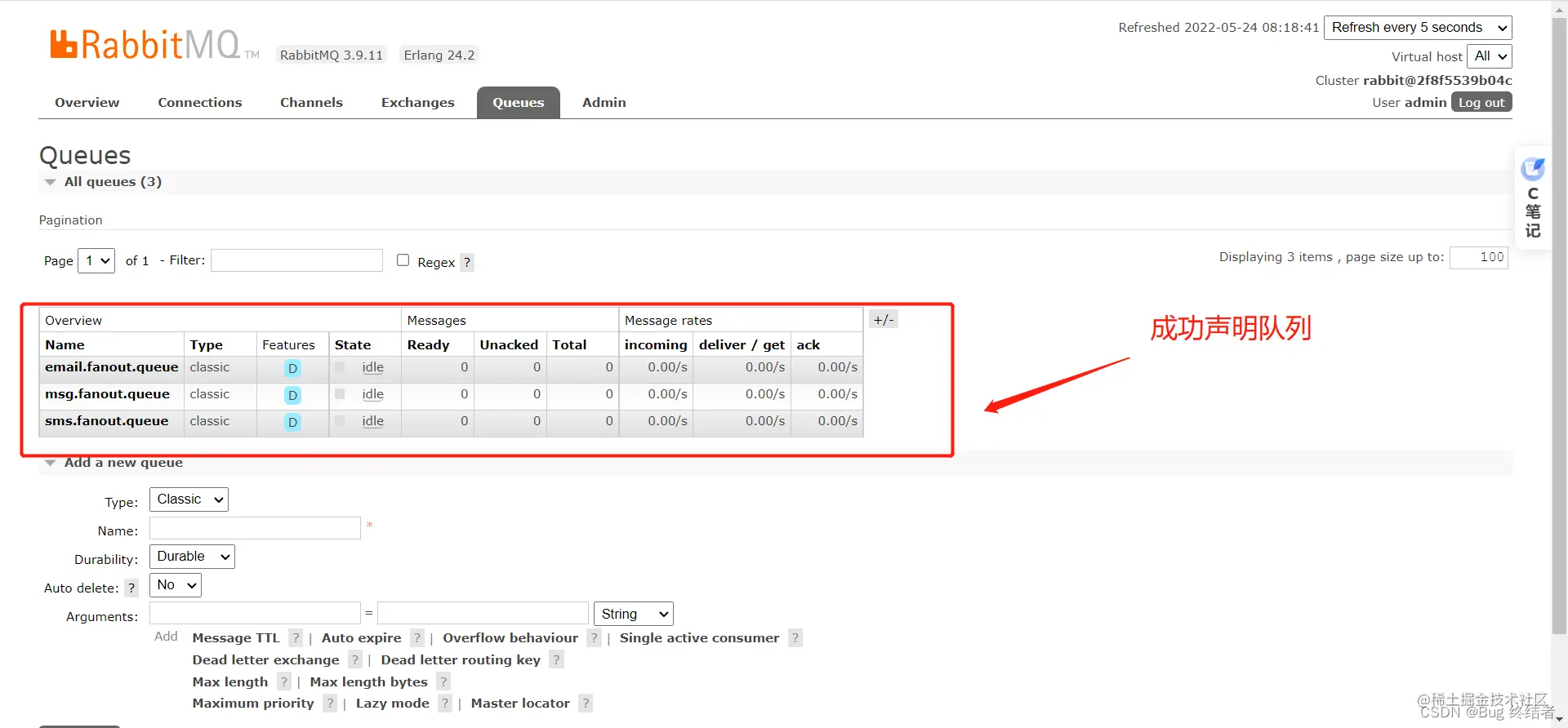Image resolution: width=1568 pixels, height=728 pixels.
Task: Sort queues by the Name column header
Action: point(65,345)
